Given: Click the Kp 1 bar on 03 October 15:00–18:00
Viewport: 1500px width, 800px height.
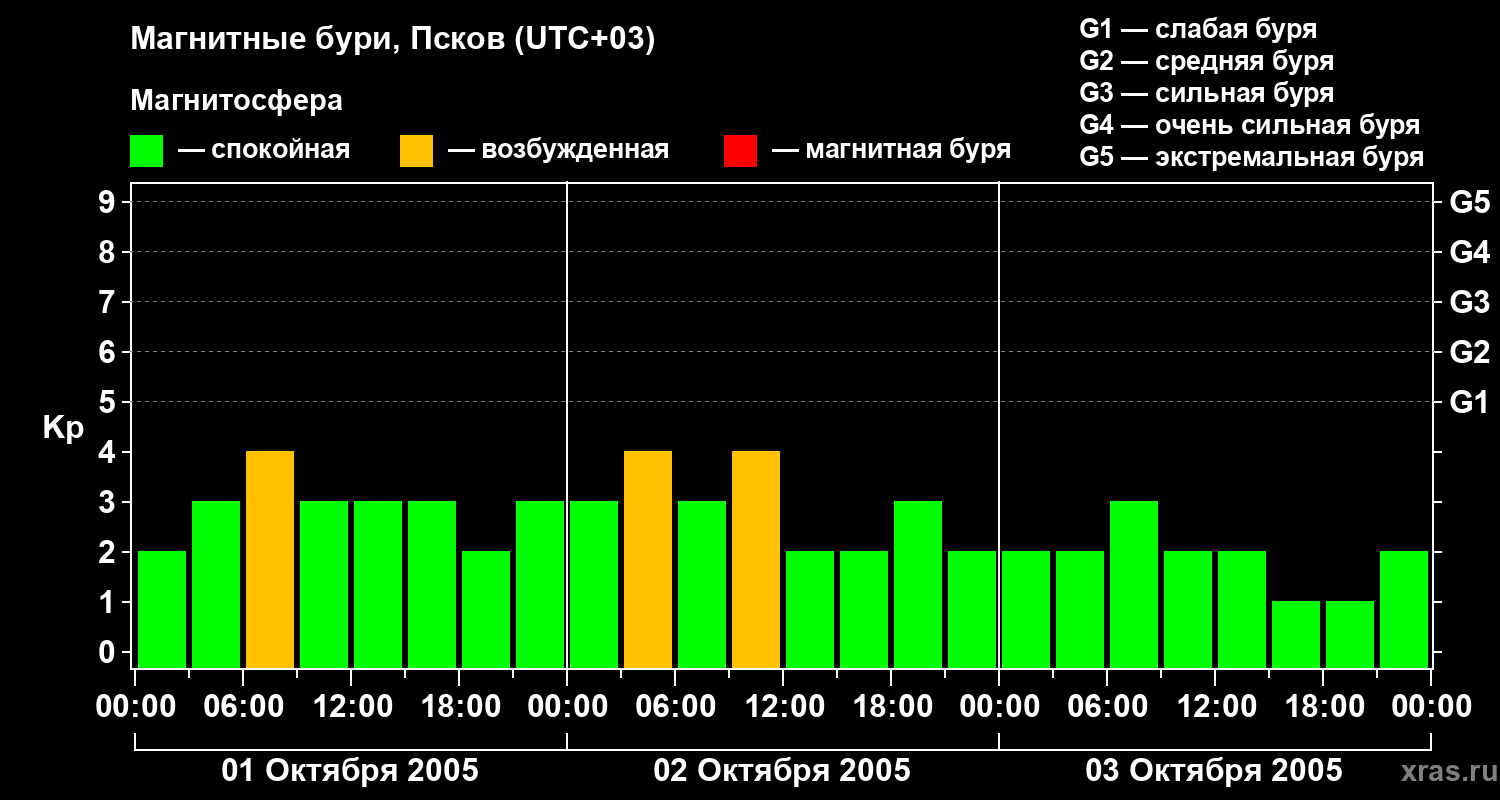Looking at the screenshot, I should click(x=1296, y=634).
